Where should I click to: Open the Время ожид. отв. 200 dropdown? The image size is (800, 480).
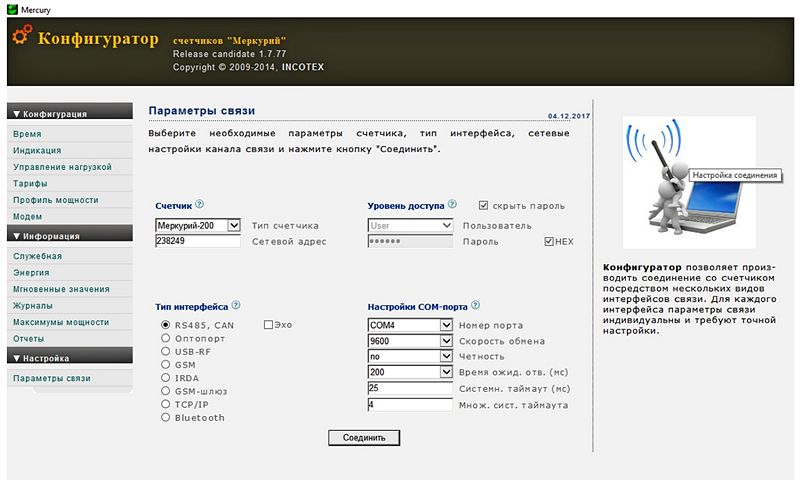coord(410,372)
